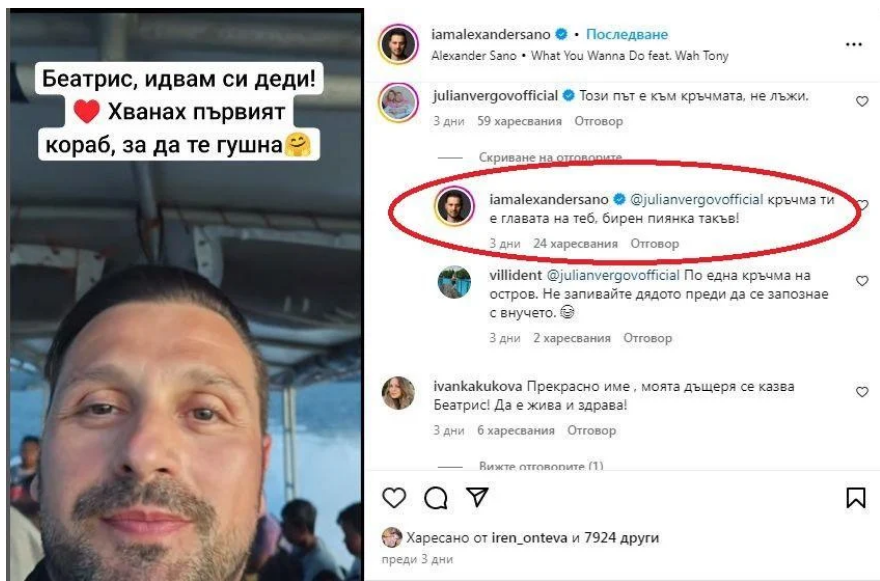The height and width of the screenshot is (581, 880).
Task: Click Последване link in post header
Action: coord(627,34)
